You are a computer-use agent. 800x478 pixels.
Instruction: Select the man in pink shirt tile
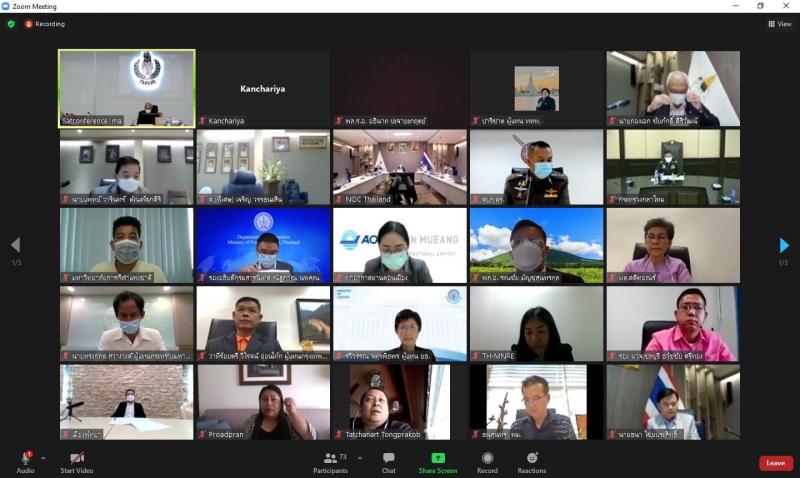point(673,323)
